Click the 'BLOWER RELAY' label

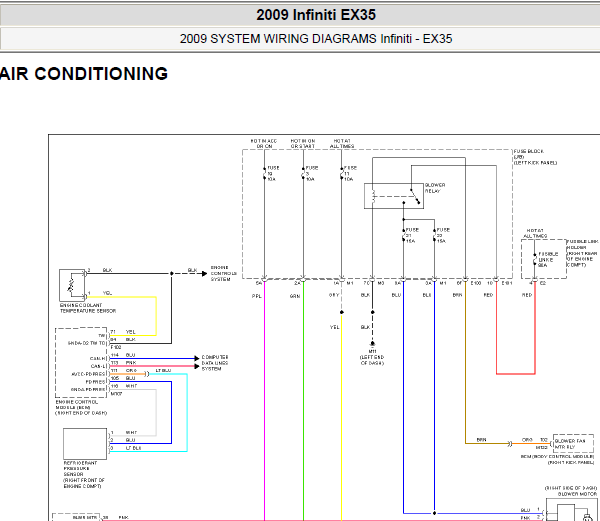[435, 188]
